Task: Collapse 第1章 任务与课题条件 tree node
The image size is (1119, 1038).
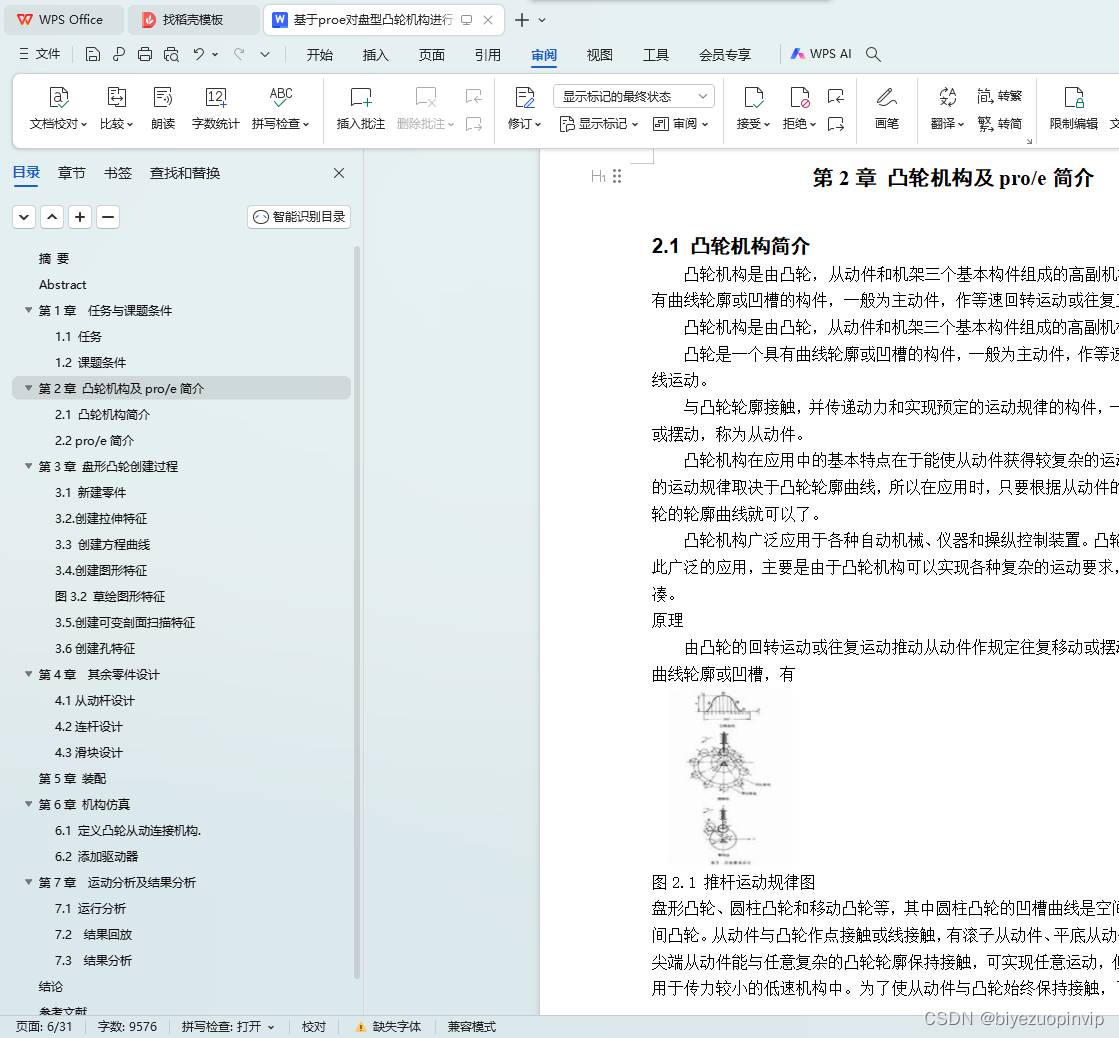Action: [x=29, y=310]
